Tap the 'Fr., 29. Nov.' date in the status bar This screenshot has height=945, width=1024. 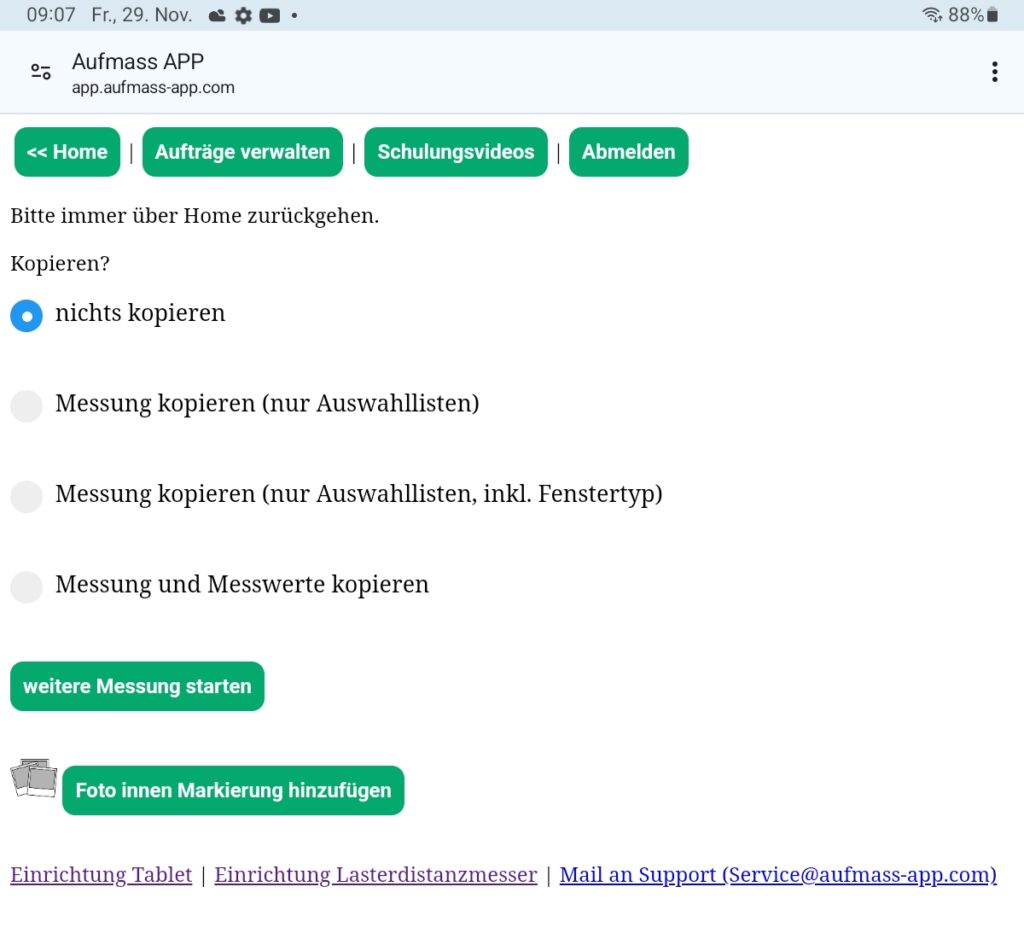[142, 15]
